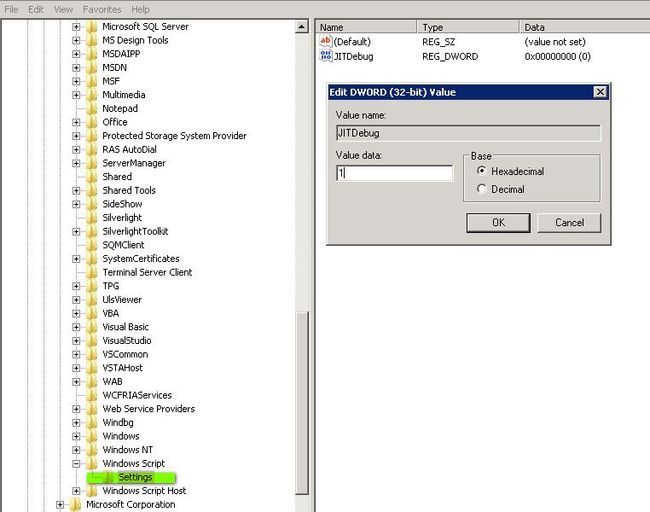The height and width of the screenshot is (512, 650).
Task: Sort values by the Name column header
Action: tap(366, 27)
